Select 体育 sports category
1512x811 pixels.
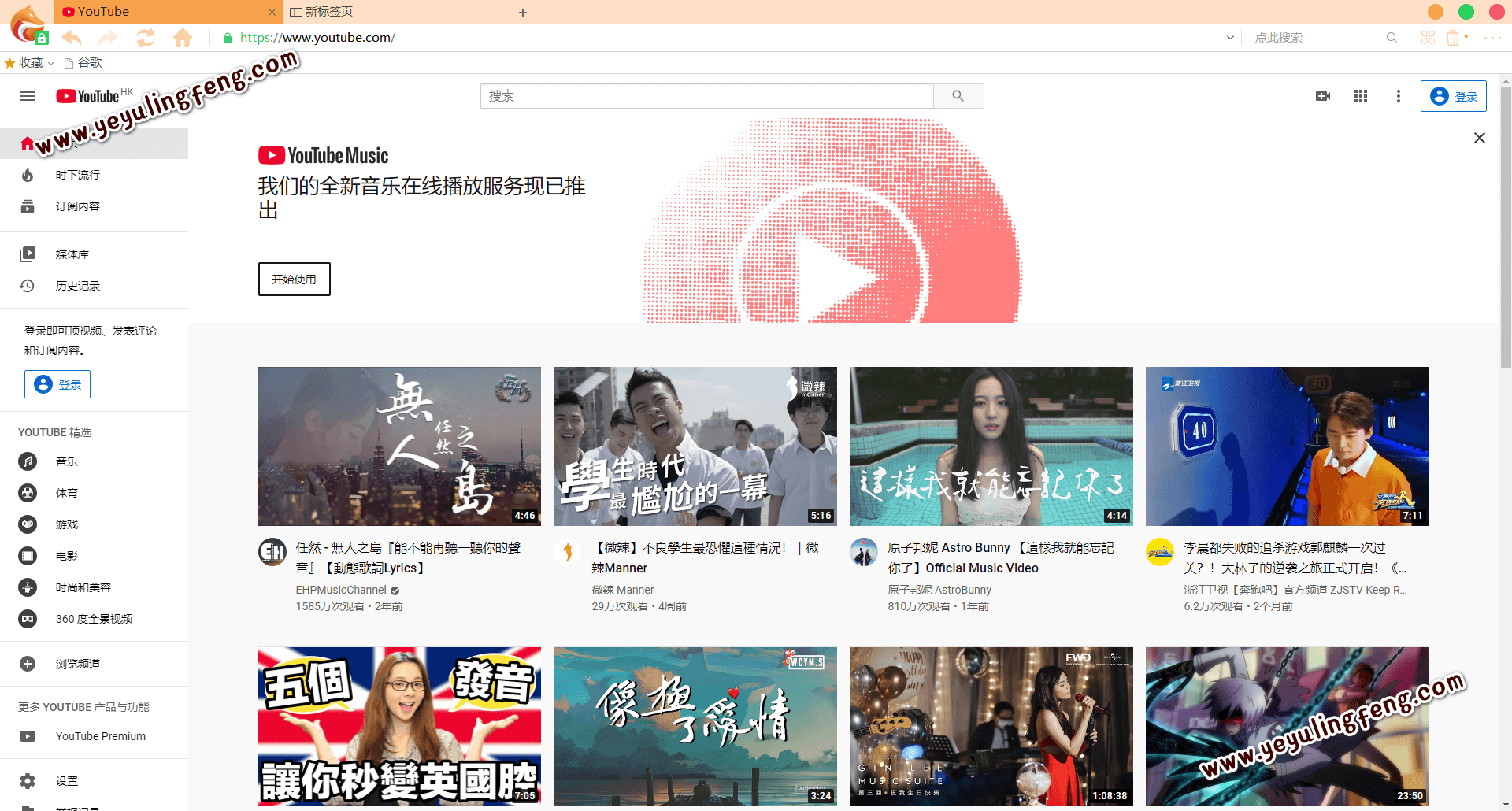94,493
